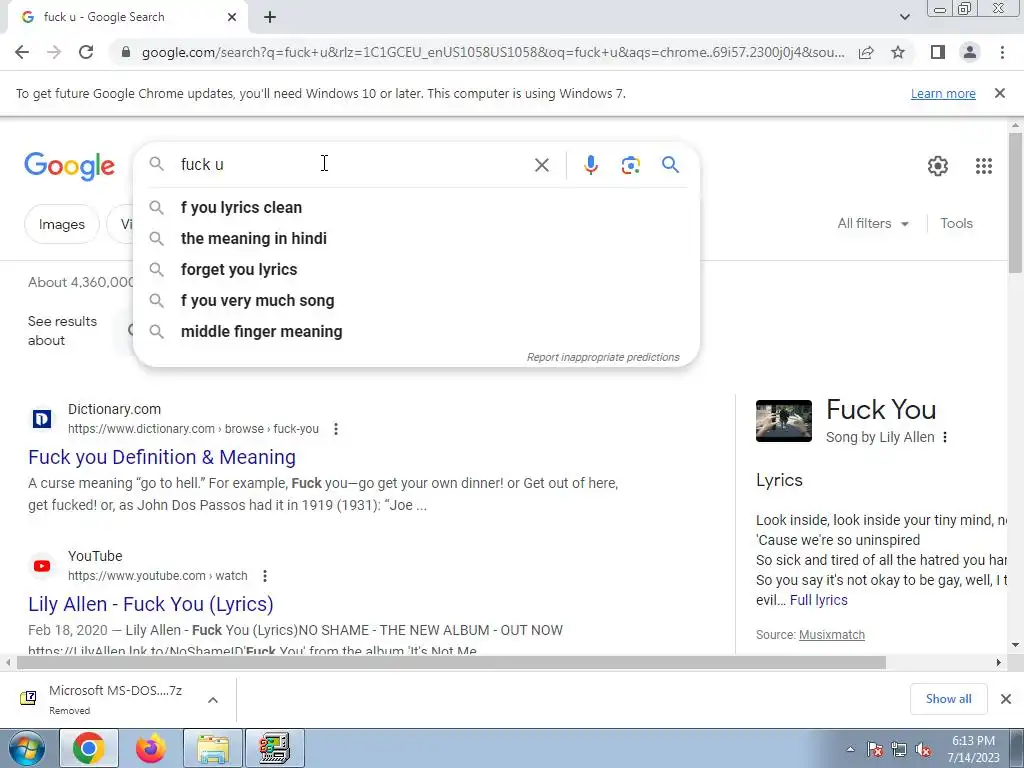The image size is (1024, 768).
Task: Toggle Chrome side panel
Action: click(x=938, y=52)
